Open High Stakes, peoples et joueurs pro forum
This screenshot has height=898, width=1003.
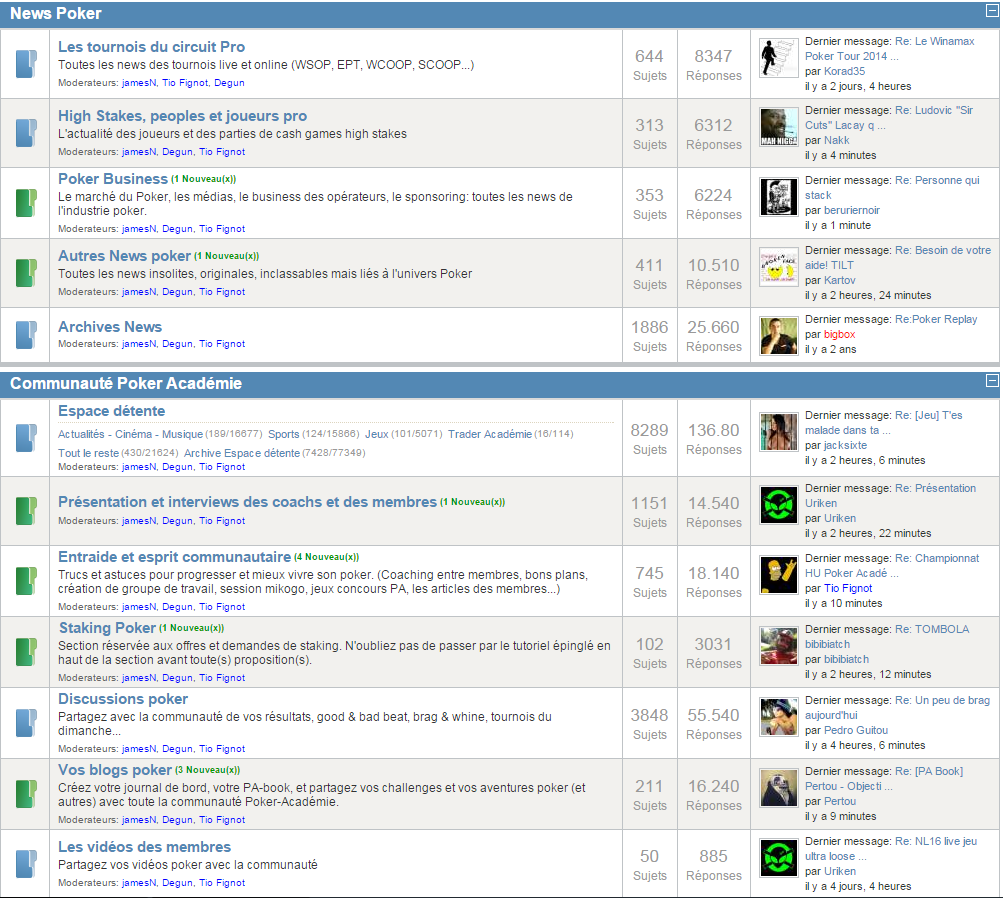coord(182,116)
